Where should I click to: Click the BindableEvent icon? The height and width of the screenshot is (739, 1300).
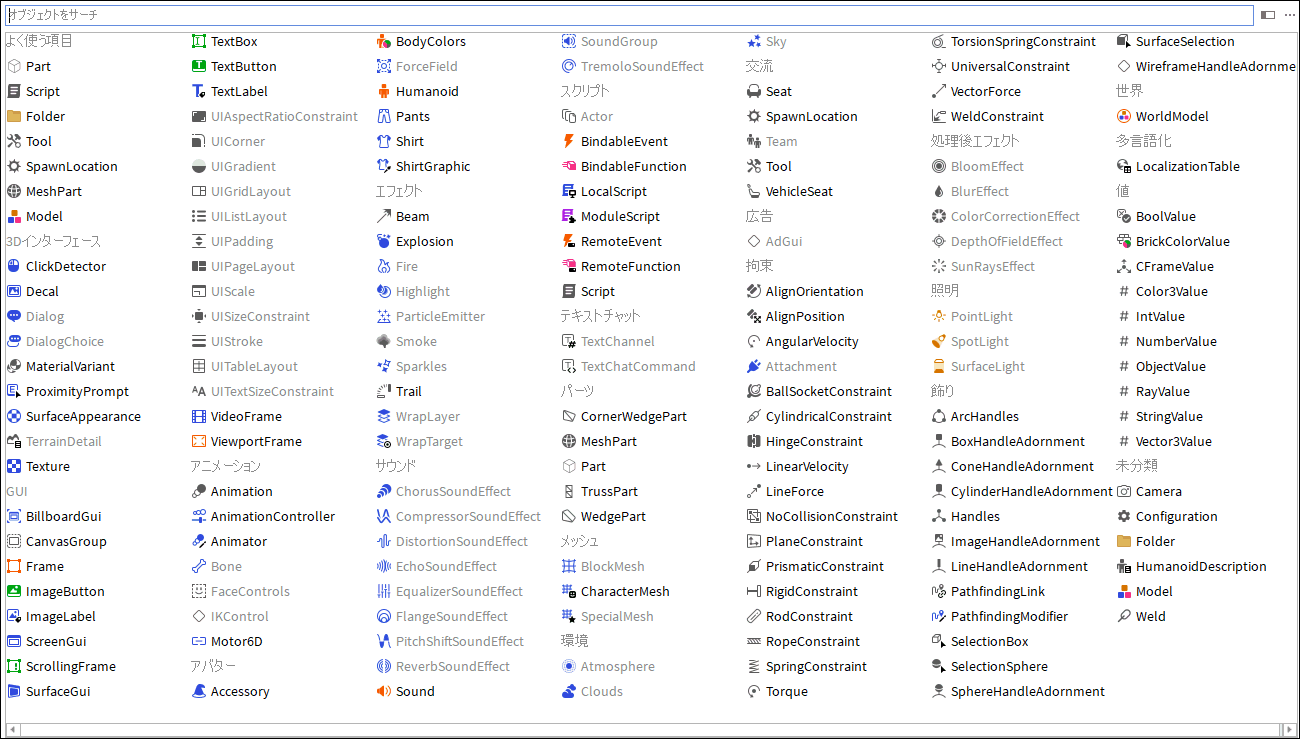pyautogui.click(x=569, y=141)
